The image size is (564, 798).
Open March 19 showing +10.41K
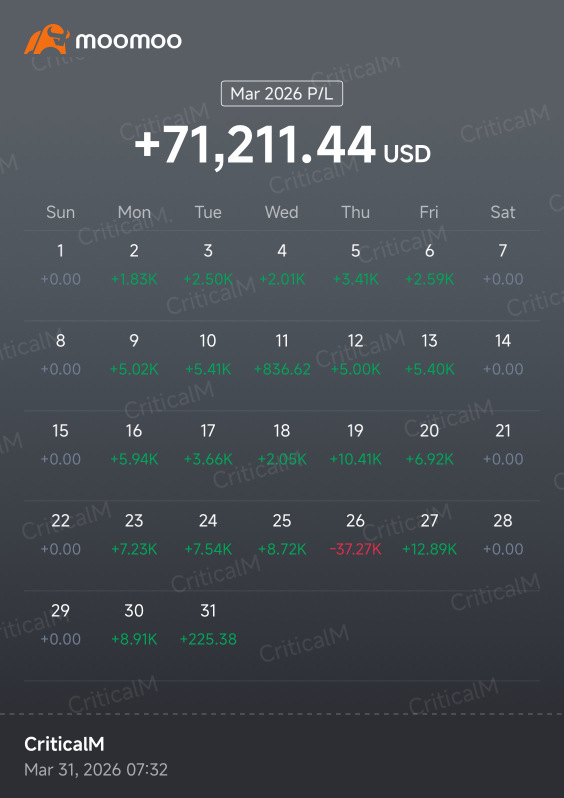[x=355, y=444]
